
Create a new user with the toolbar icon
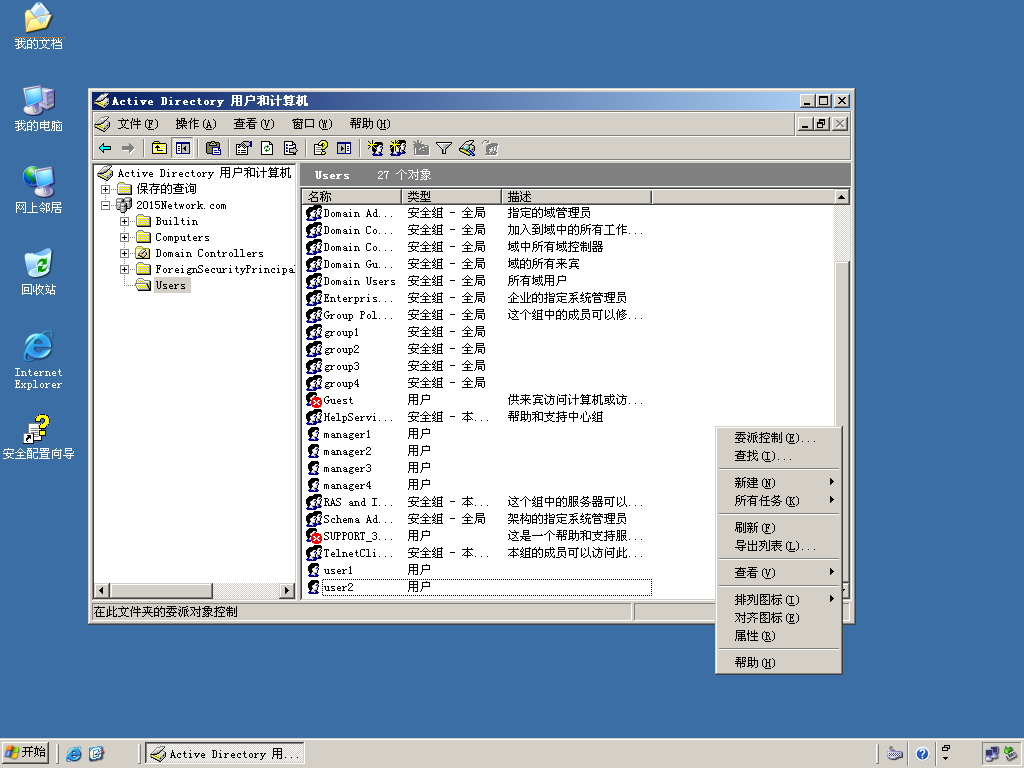[375, 149]
